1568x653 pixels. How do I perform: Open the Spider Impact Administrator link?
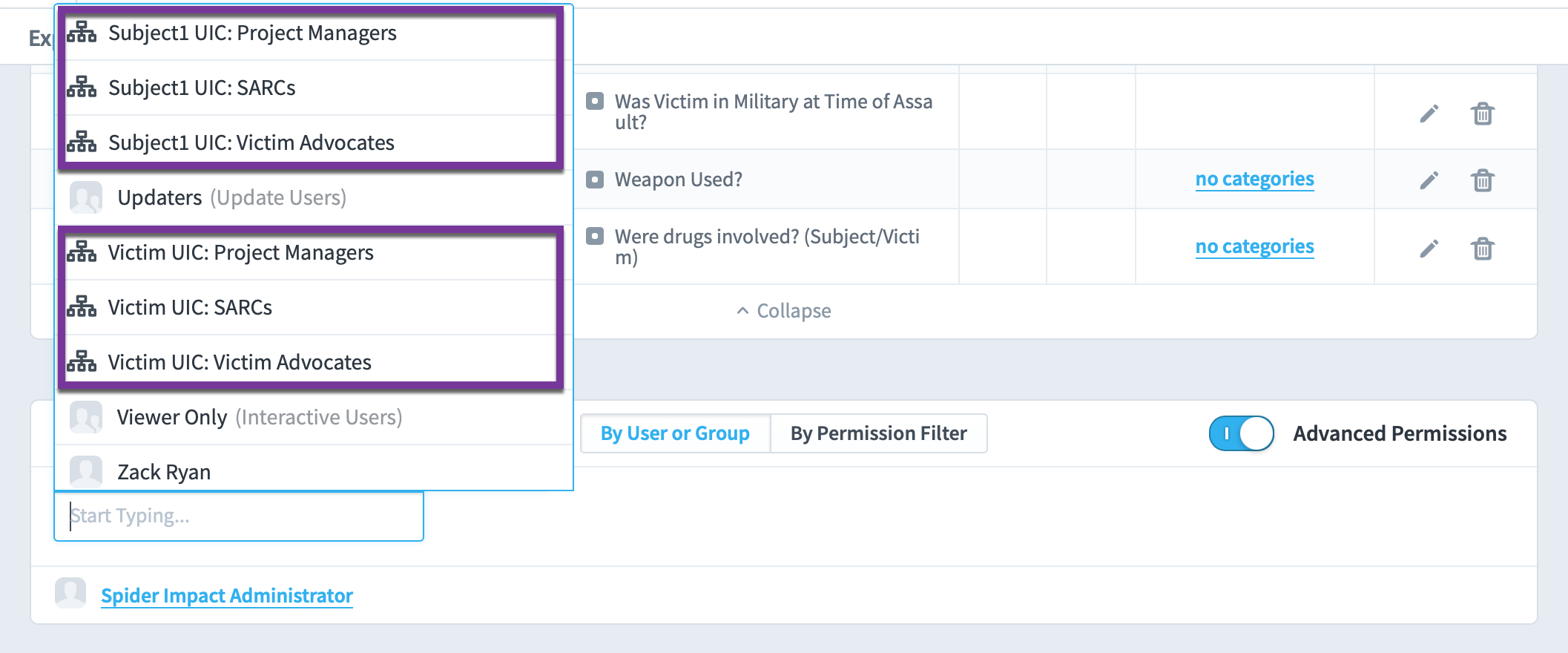[226, 595]
